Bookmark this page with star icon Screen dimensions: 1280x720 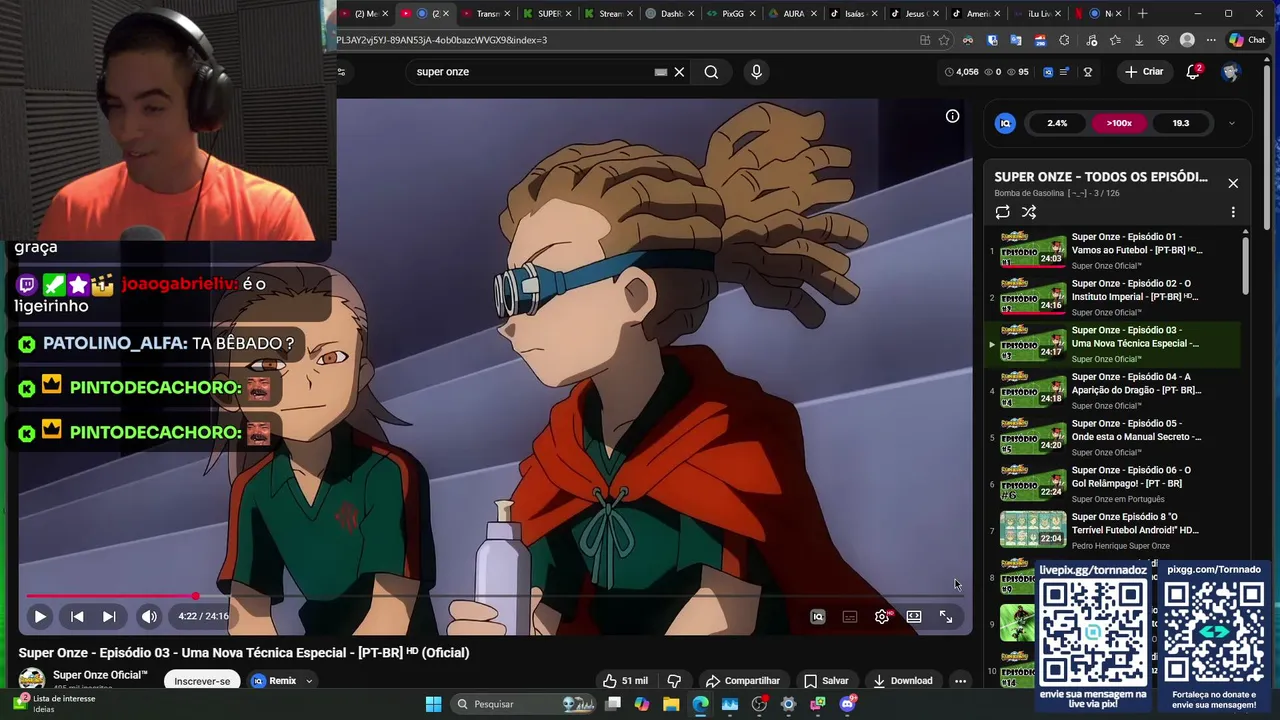click(944, 40)
